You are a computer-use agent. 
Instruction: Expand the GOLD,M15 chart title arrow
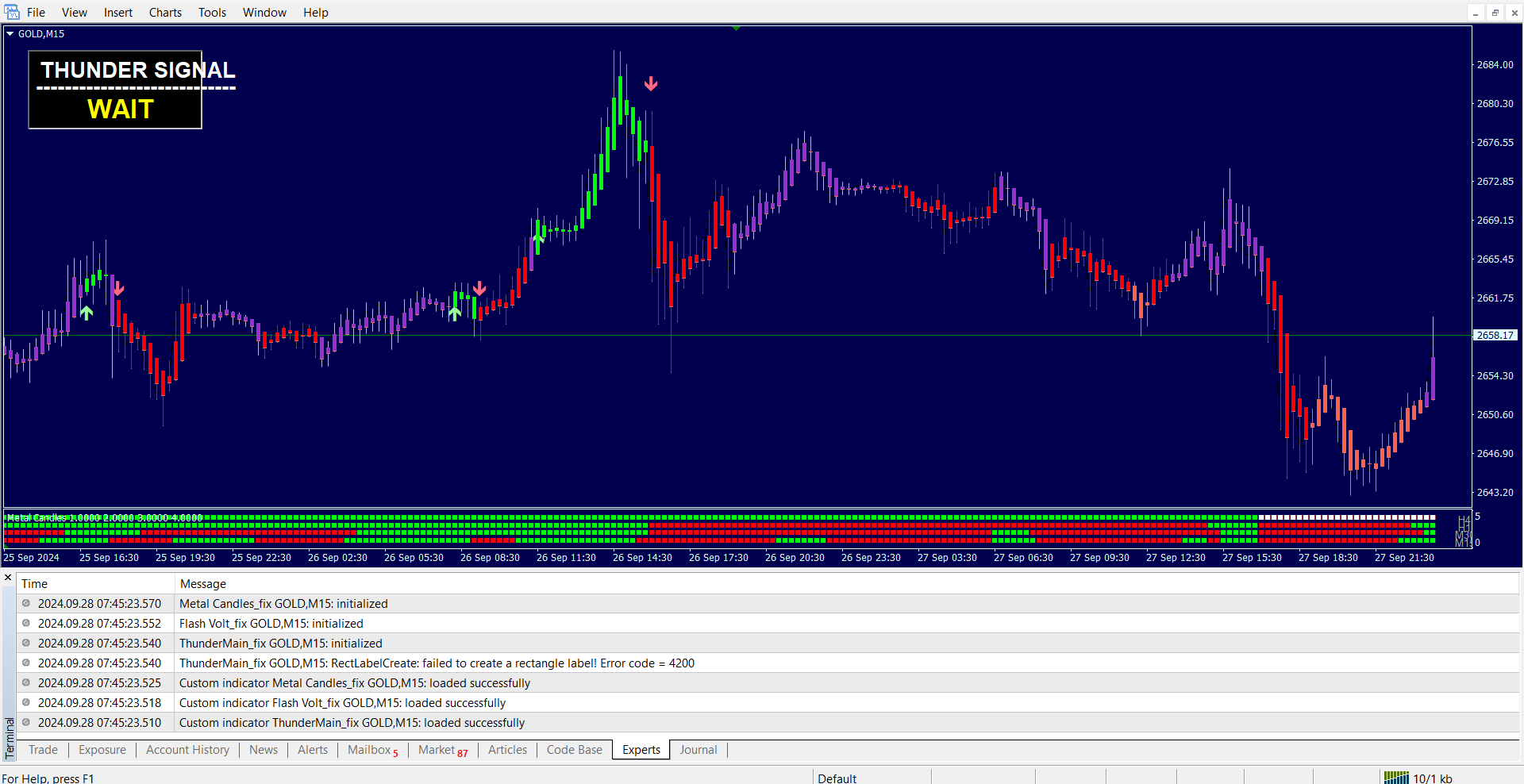pyautogui.click(x=10, y=34)
